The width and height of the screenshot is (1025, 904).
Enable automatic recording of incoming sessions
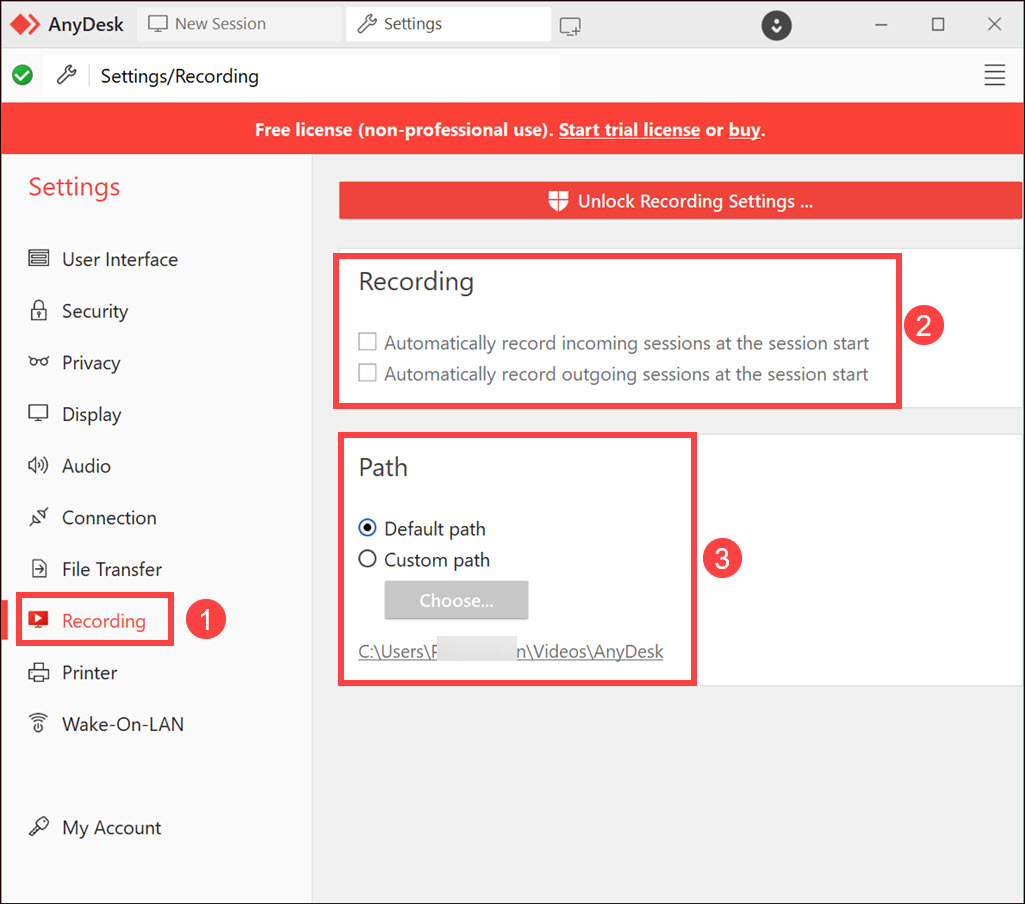pos(368,343)
